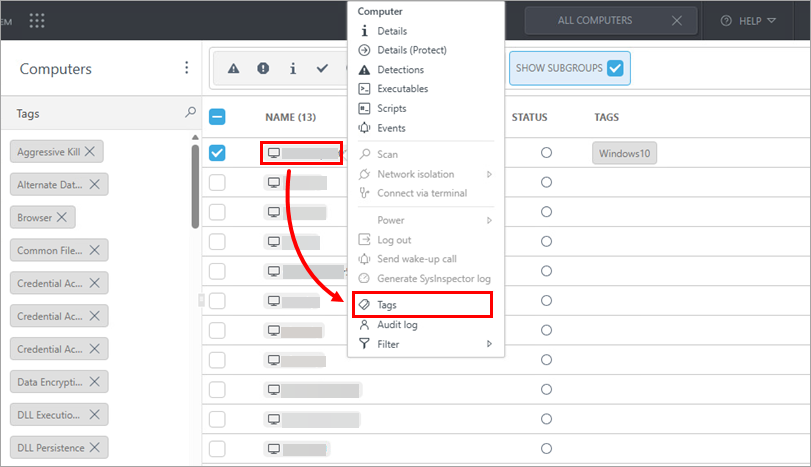Image resolution: width=811 pixels, height=467 pixels.
Task: Choose Detections in the context menu
Action: [400, 70]
